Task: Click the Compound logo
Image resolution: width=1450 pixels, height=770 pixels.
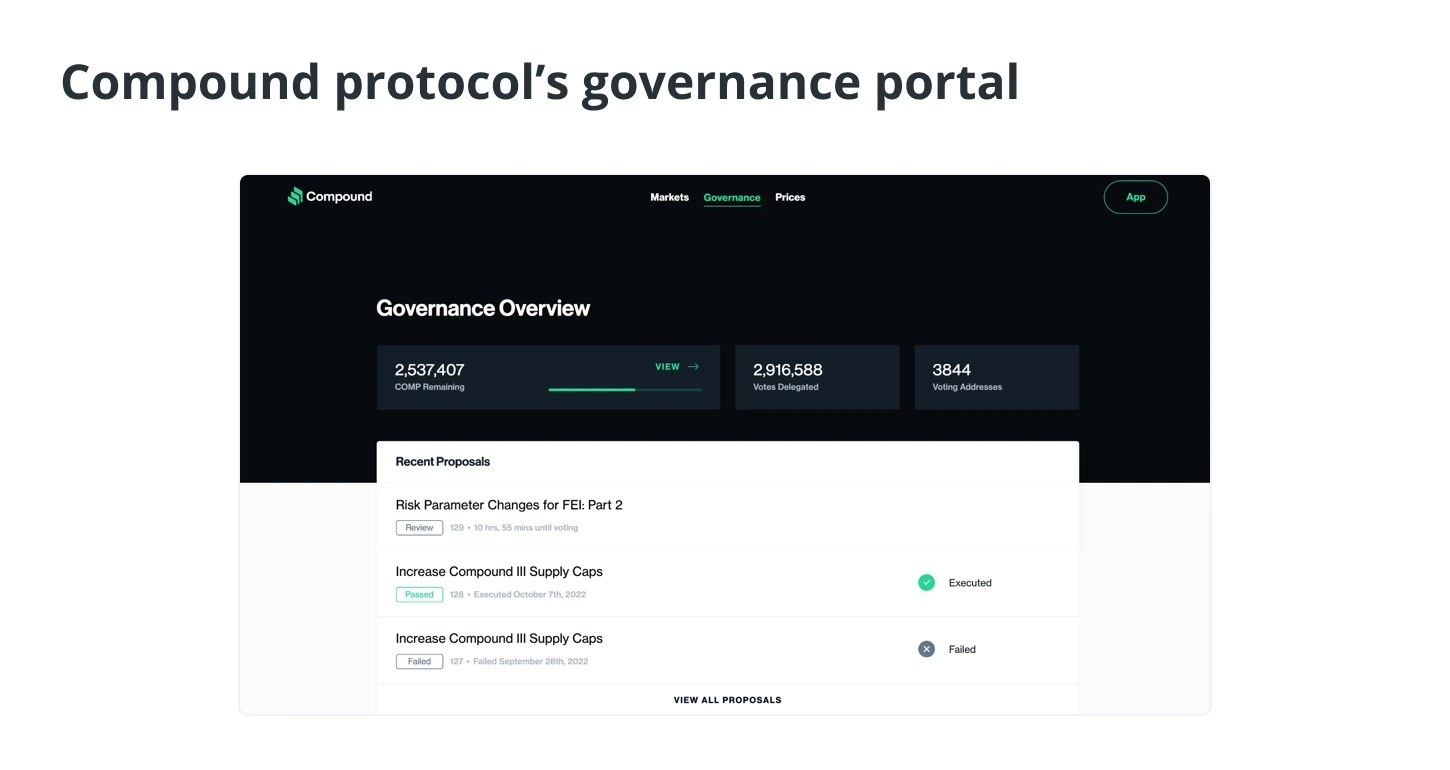Action: (330, 197)
